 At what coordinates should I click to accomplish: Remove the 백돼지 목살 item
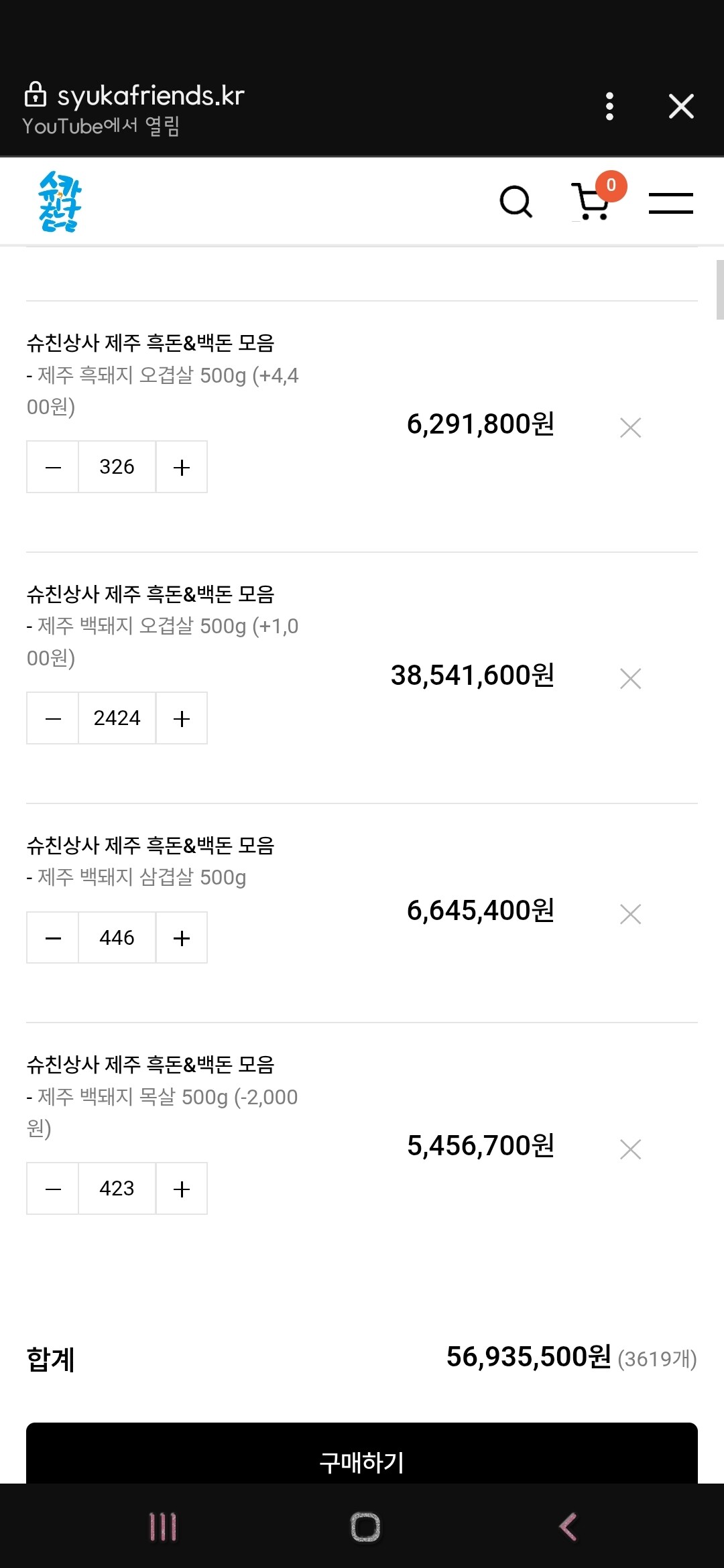pyautogui.click(x=631, y=1149)
